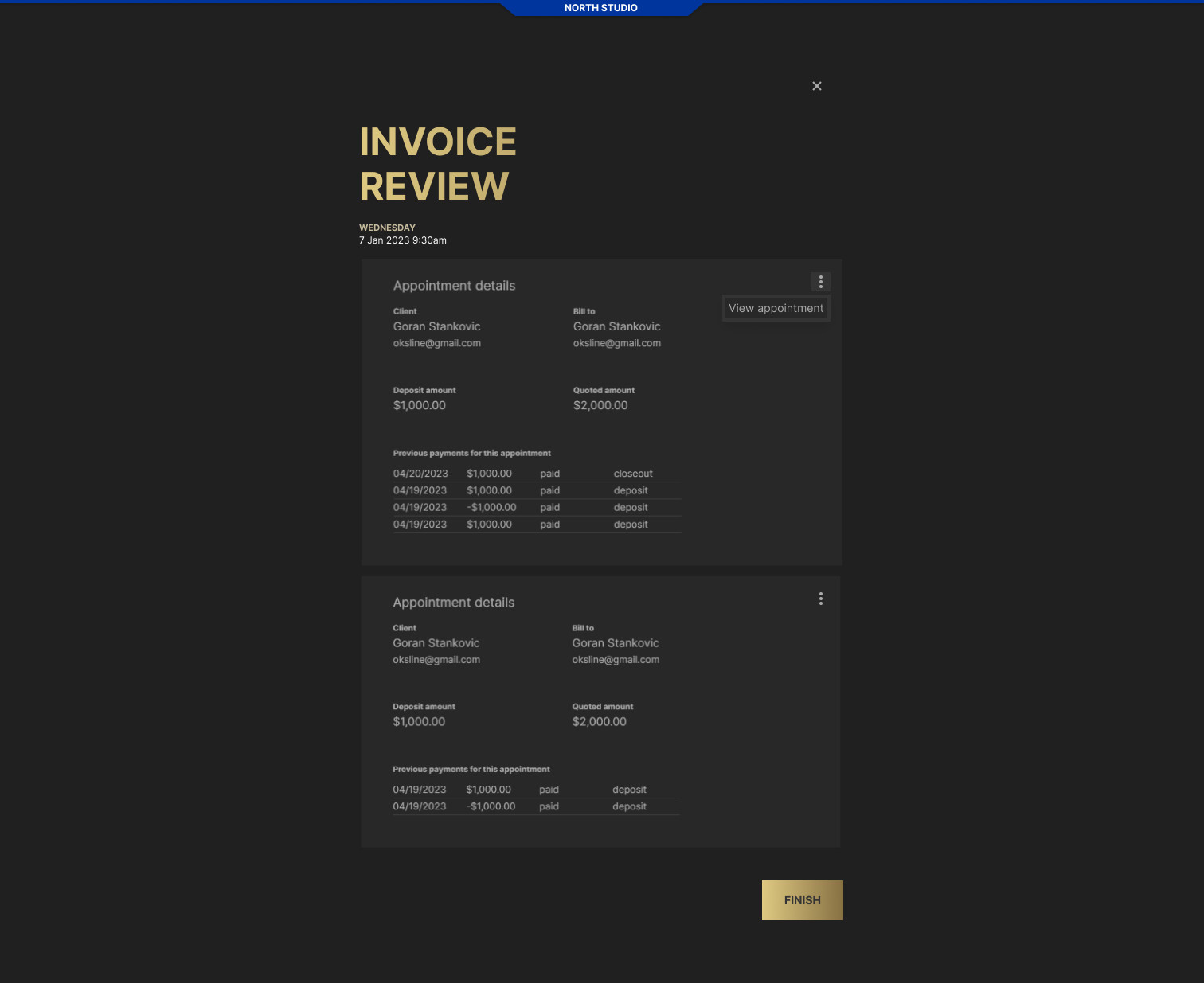
Task: Click the Client name in the bottom card
Action: [436, 643]
